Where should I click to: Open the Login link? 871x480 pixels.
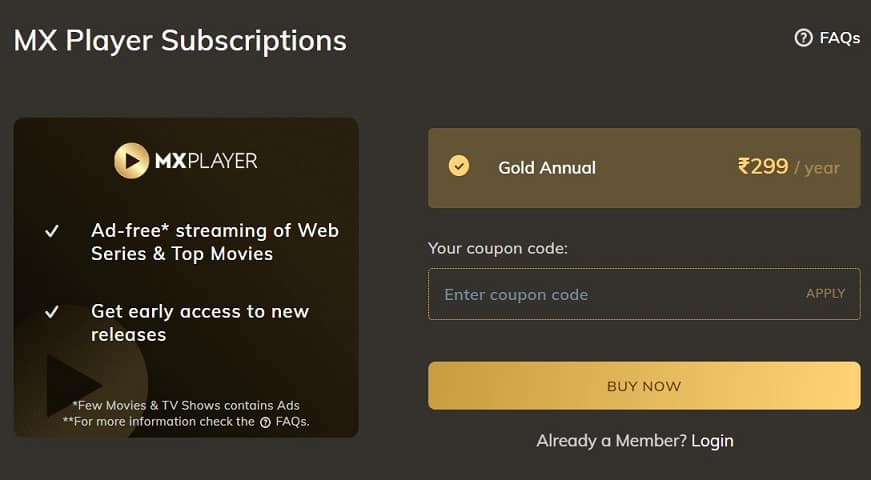(x=712, y=441)
